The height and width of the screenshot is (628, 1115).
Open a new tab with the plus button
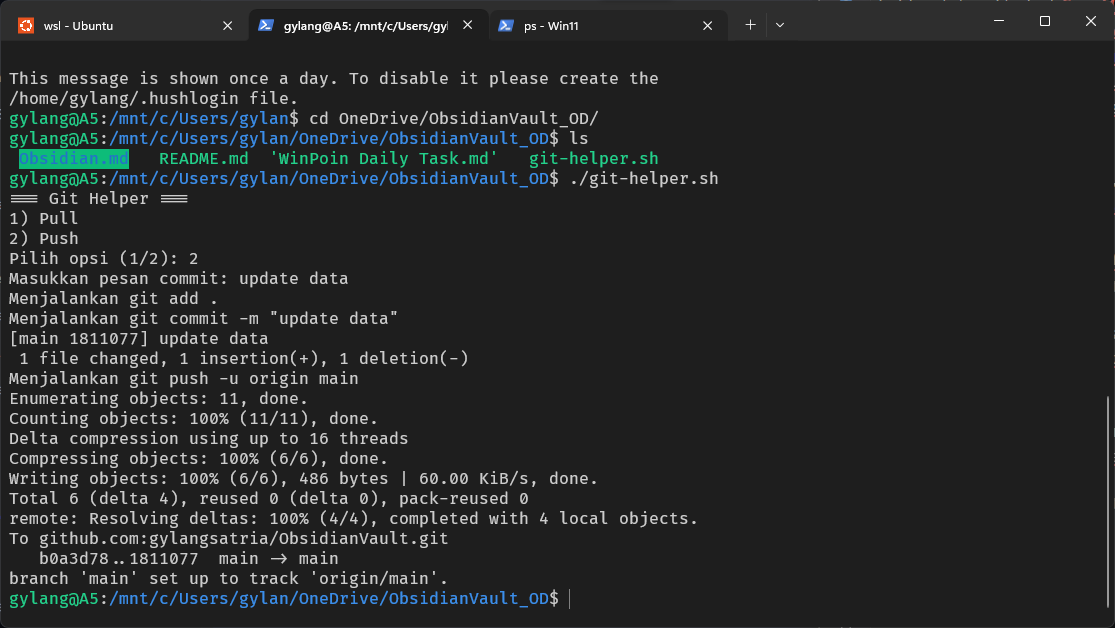[x=750, y=25]
